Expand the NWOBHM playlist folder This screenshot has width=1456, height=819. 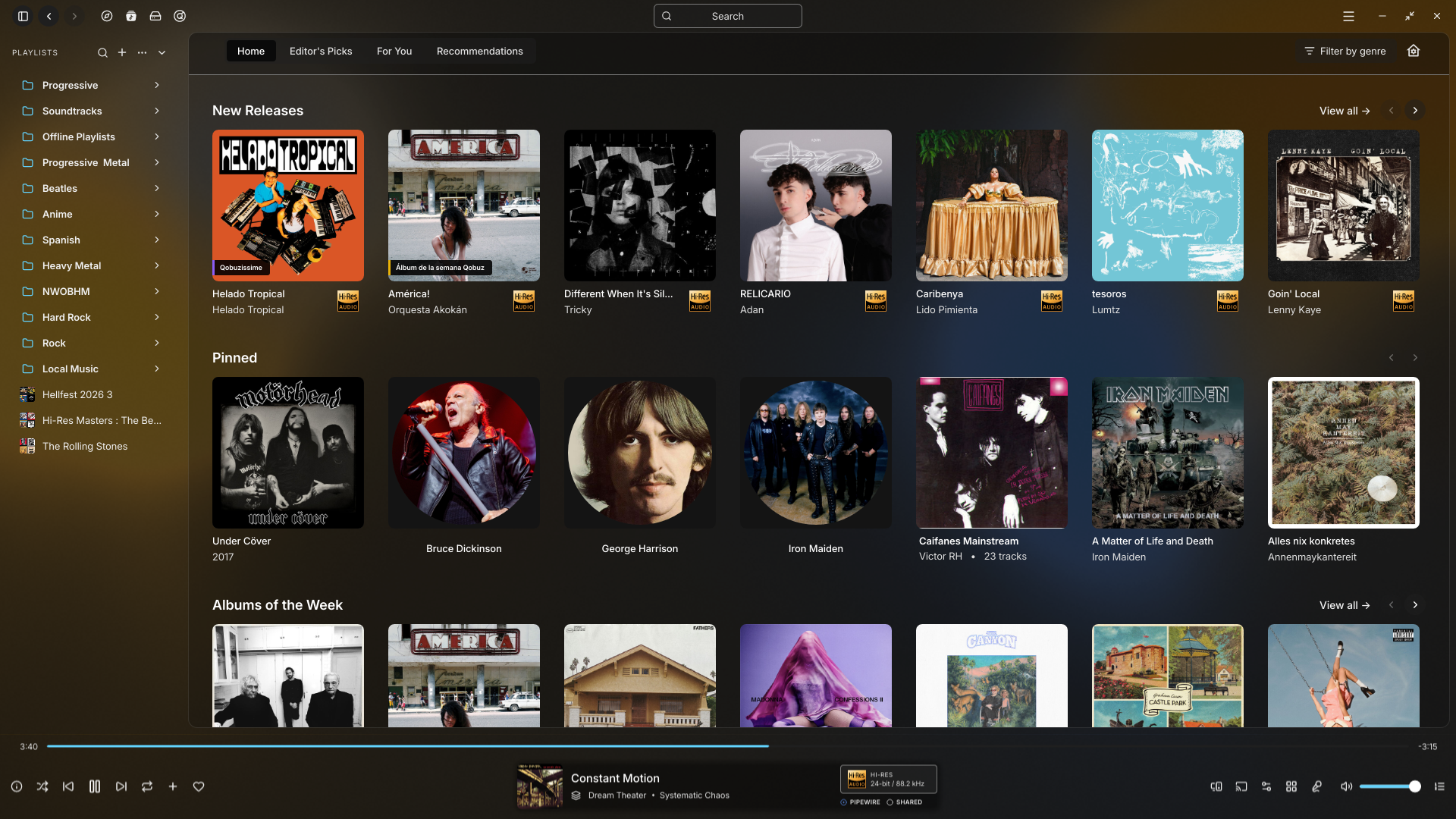[157, 291]
